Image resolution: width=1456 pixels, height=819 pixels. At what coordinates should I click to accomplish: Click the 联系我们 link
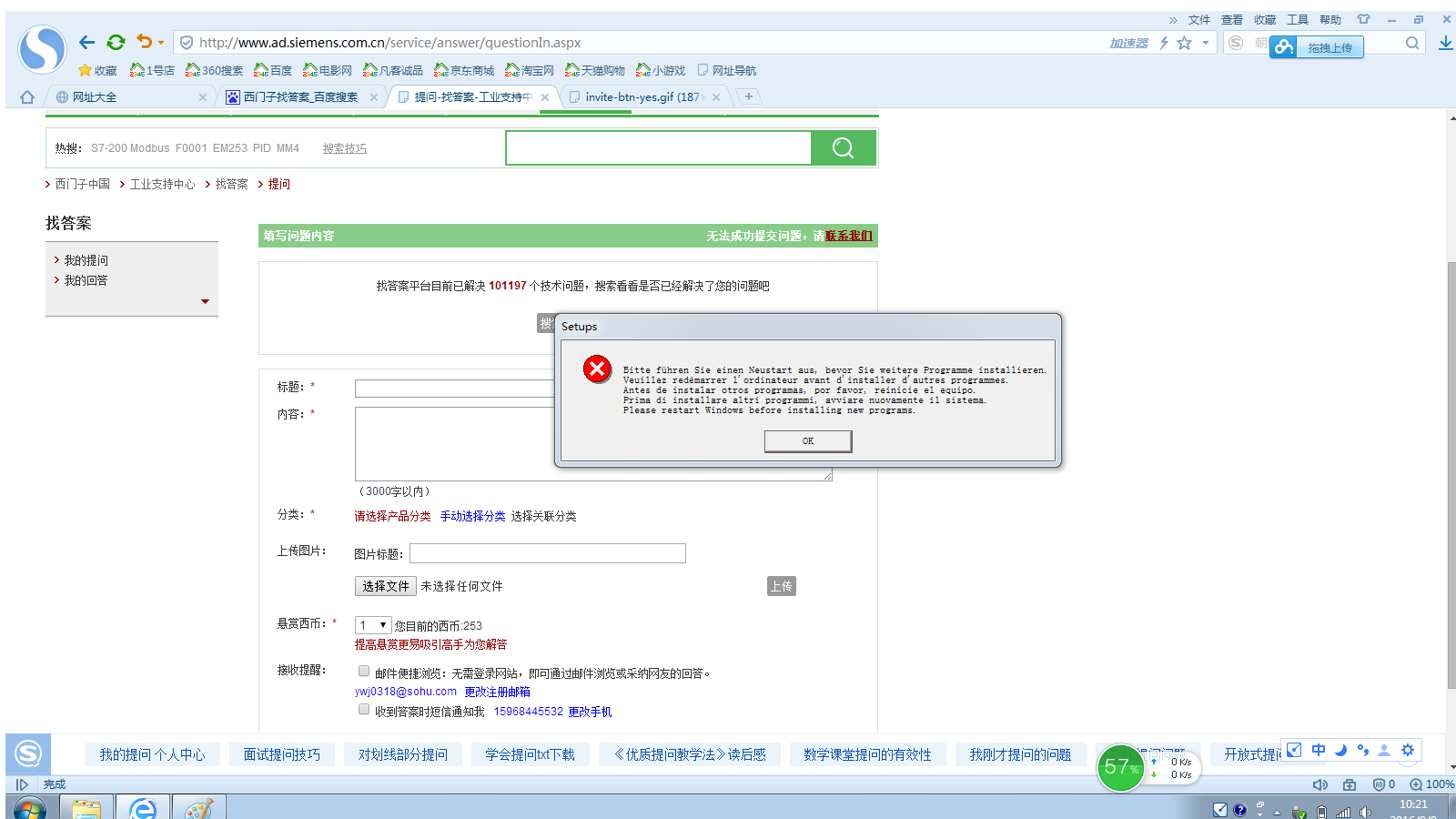[x=849, y=236]
